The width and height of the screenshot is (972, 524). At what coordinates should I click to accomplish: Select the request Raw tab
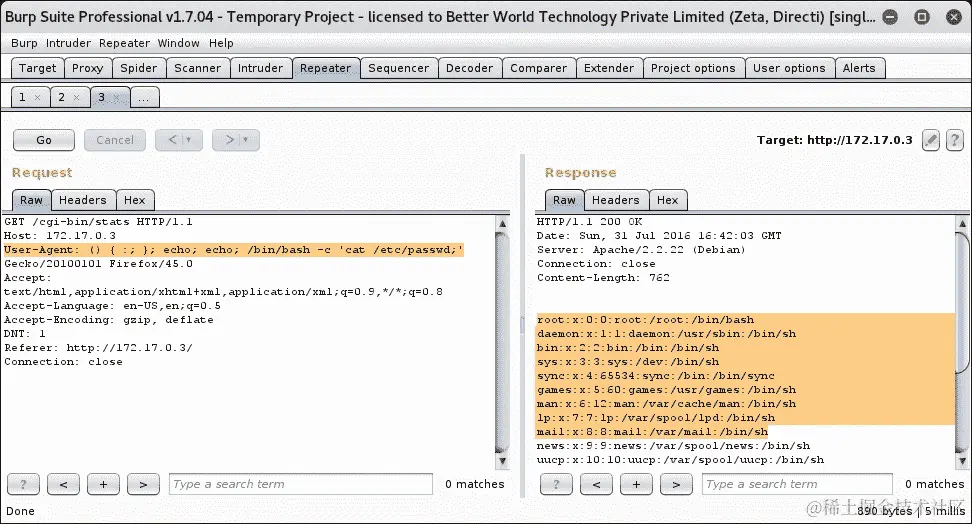click(32, 200)
